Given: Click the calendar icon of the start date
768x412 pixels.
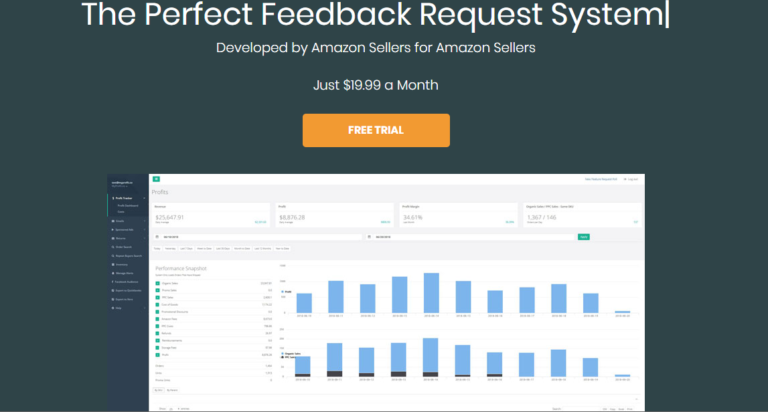Looking at the screenshot, I should [x=157, y=237].
